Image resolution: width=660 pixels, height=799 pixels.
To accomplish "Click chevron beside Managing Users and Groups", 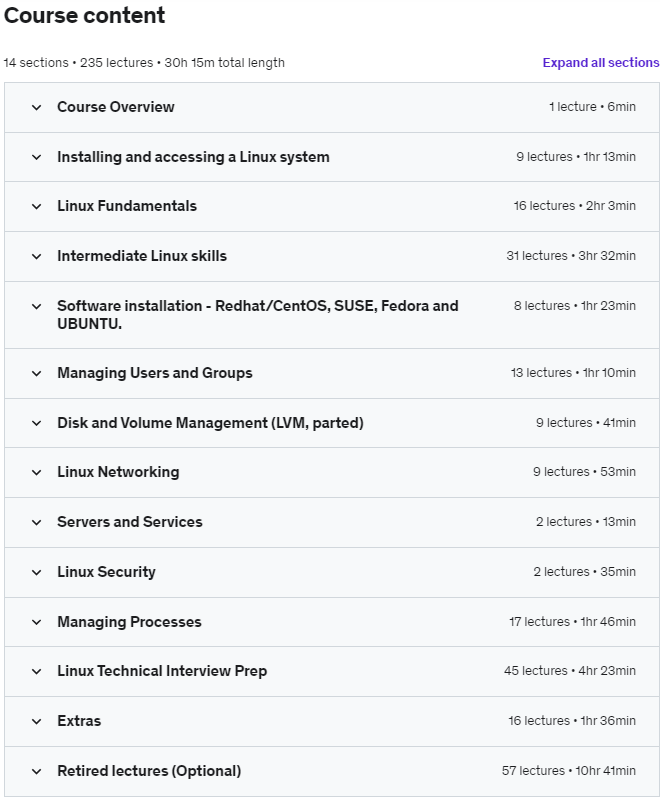I will (37, 373).
